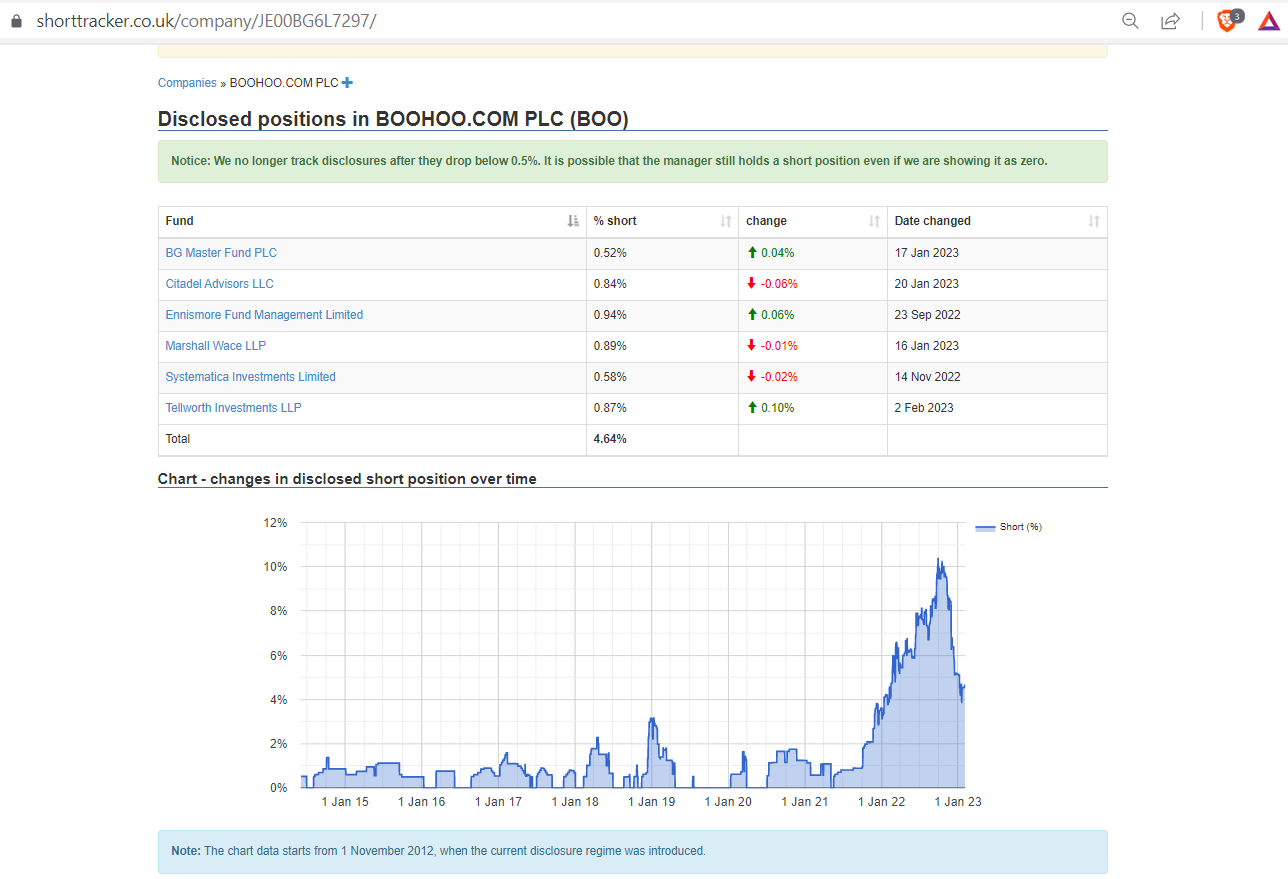The image size is (1288, 879).
Task: Click the 0.94% short value
Action: [610, 315]
